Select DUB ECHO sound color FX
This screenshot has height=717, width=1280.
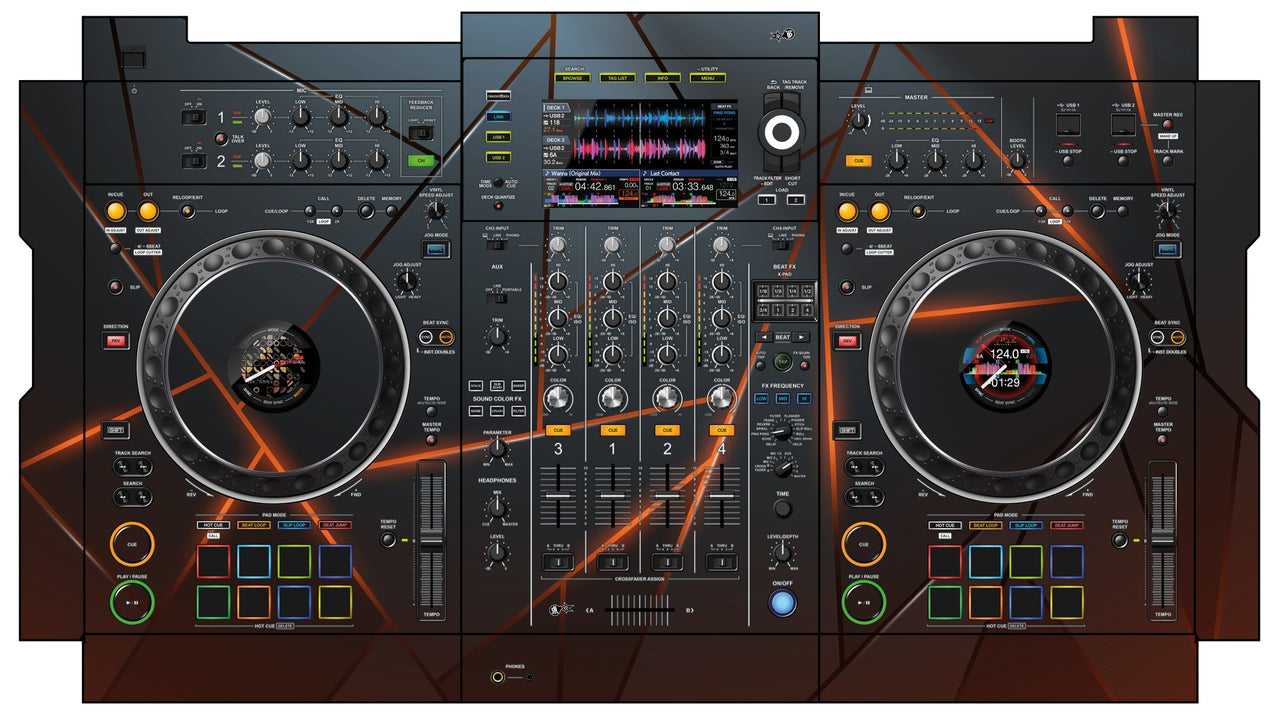pyautogui.click(x=497, y=385)
